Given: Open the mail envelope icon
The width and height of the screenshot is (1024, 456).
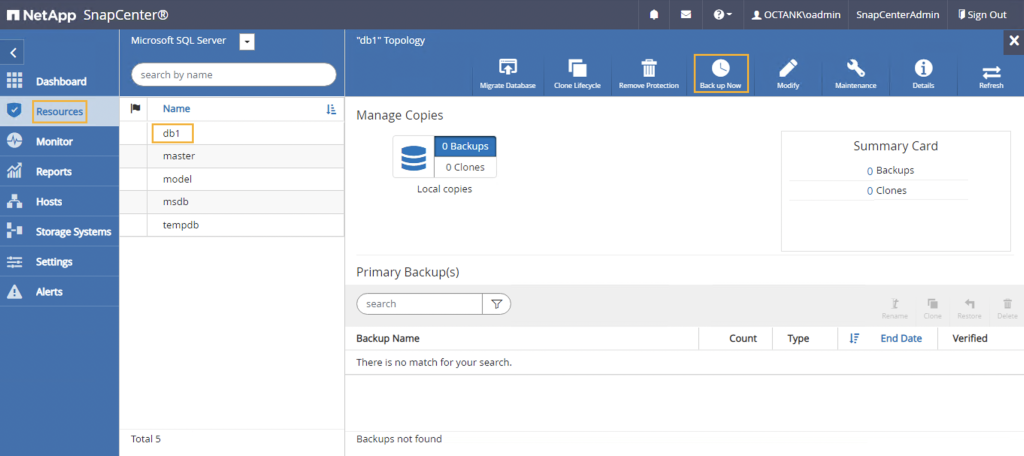Looking at the screenshot, I should pyautogui.click(x=686, y=14).
